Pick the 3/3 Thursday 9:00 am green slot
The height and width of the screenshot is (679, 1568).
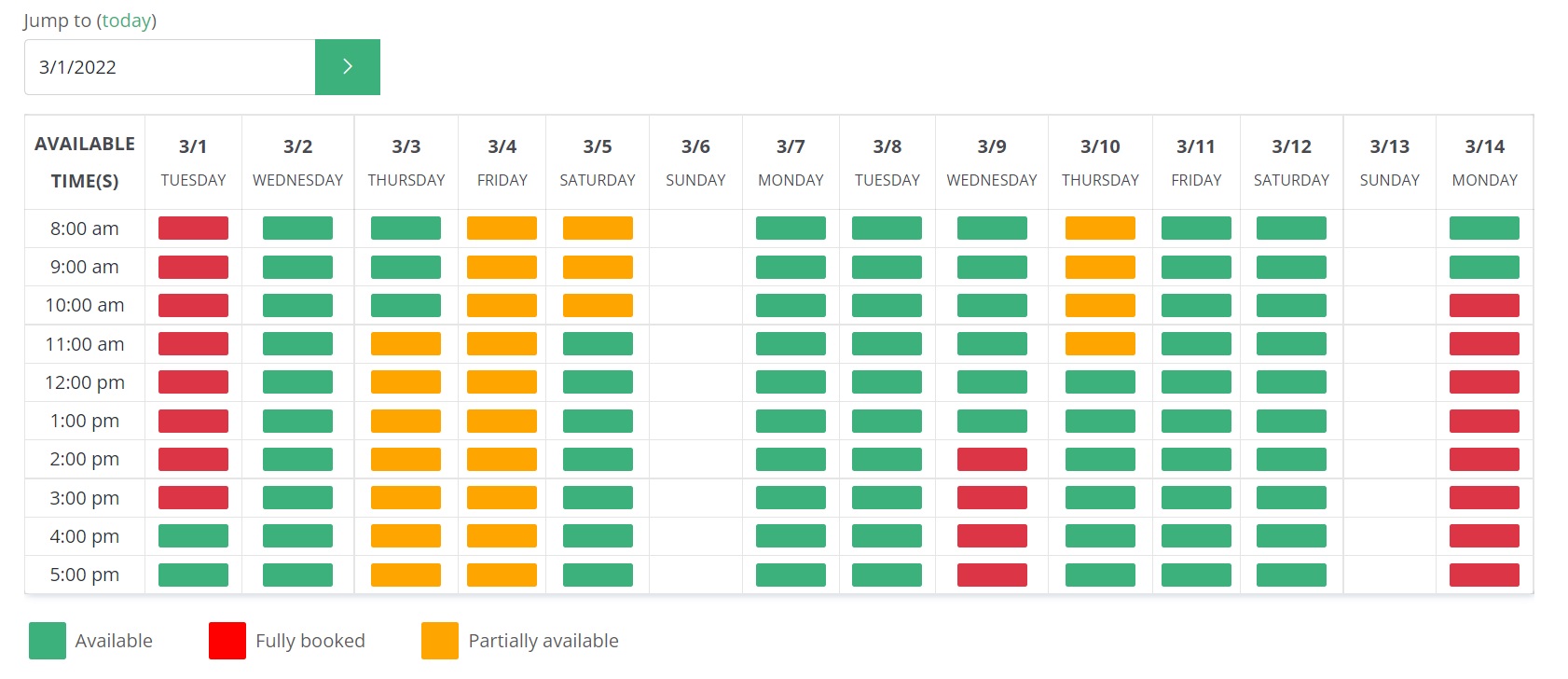(406, 267)
